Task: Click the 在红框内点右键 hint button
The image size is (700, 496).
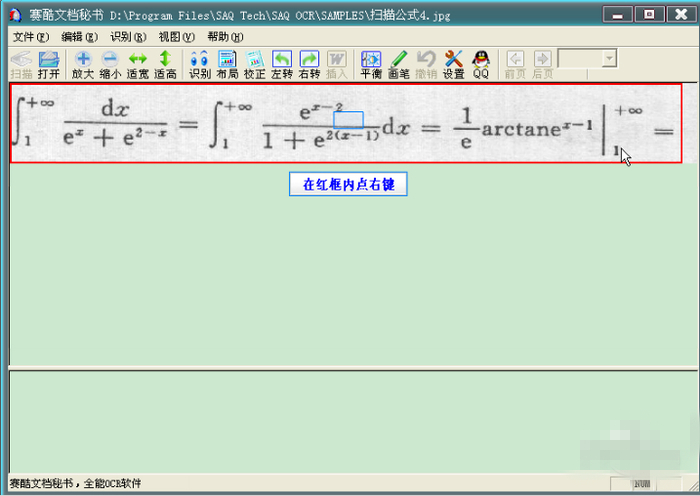Action: click(348, 184)
